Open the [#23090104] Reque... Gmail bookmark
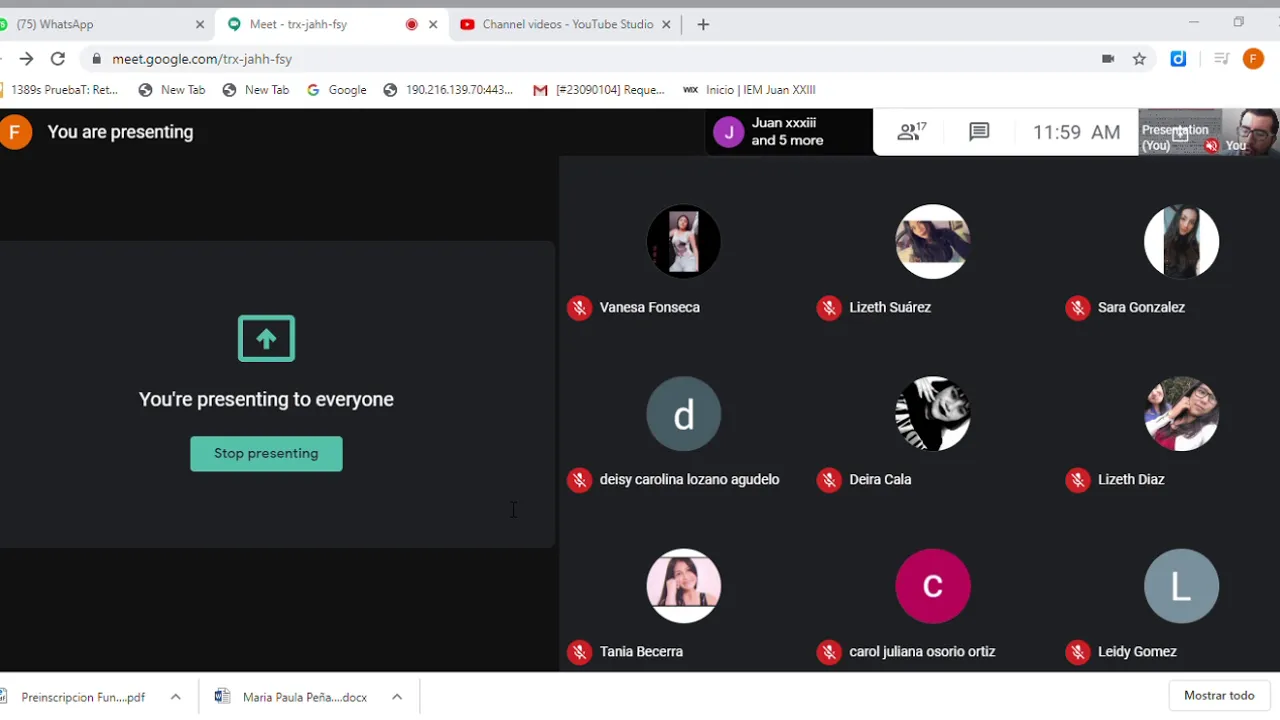This screenshot has width=1280, height=720. 599,90
